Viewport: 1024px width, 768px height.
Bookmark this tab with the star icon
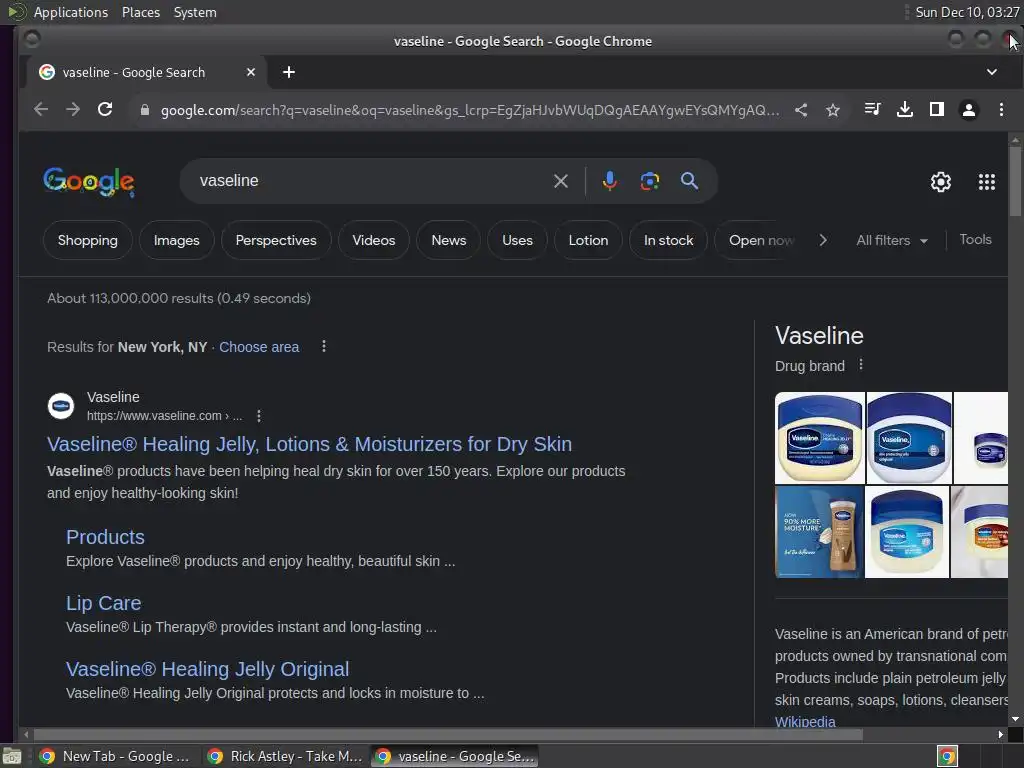[833, 110]
